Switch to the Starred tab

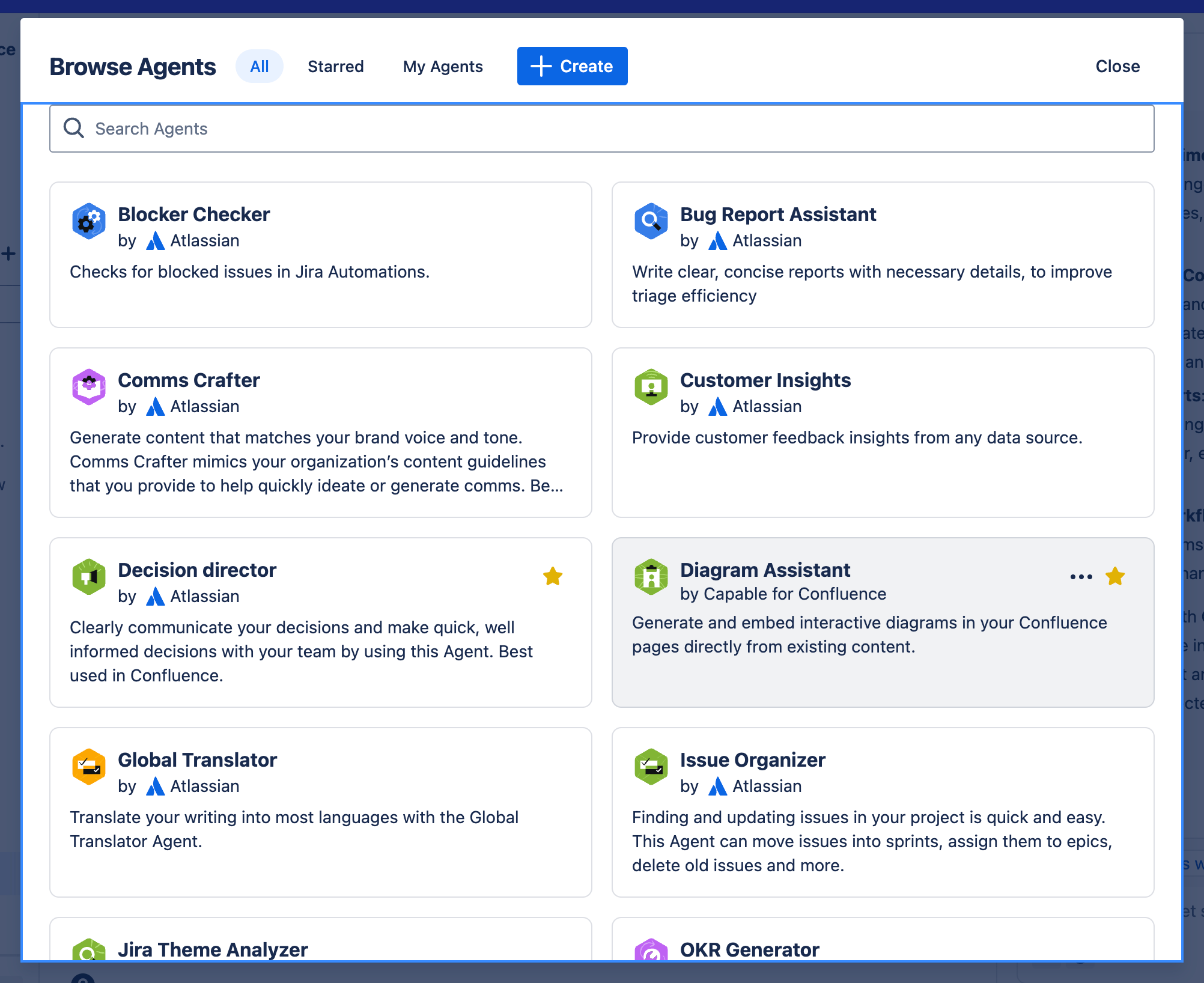coord(335,66)
